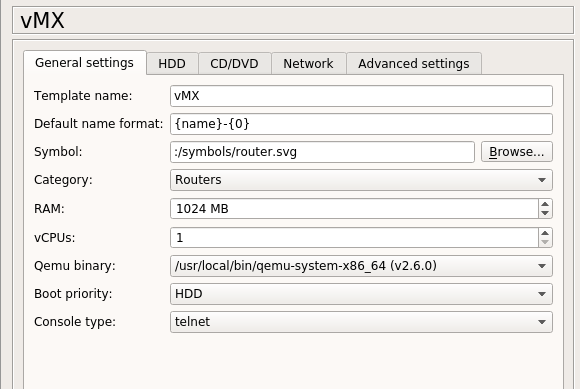Click the "Boot priority:" label
Image resolution: width=580 pixels, height=389 pixels.
pyautogui.click(x=73, y=294)
